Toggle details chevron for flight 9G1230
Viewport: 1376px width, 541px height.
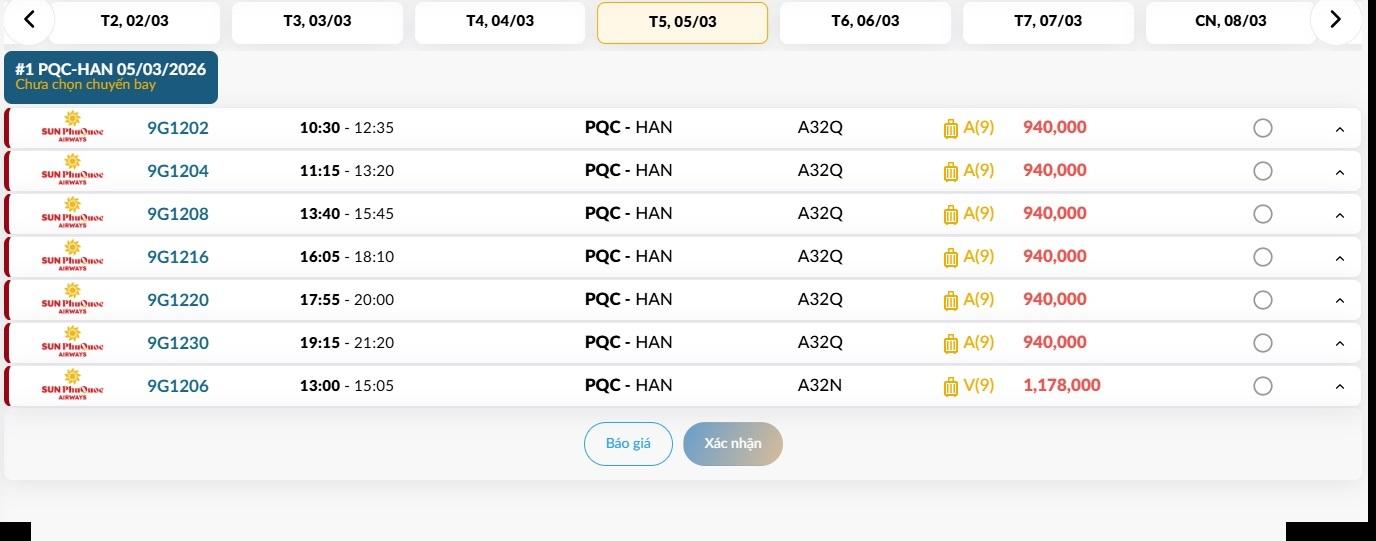[1340, 344]
